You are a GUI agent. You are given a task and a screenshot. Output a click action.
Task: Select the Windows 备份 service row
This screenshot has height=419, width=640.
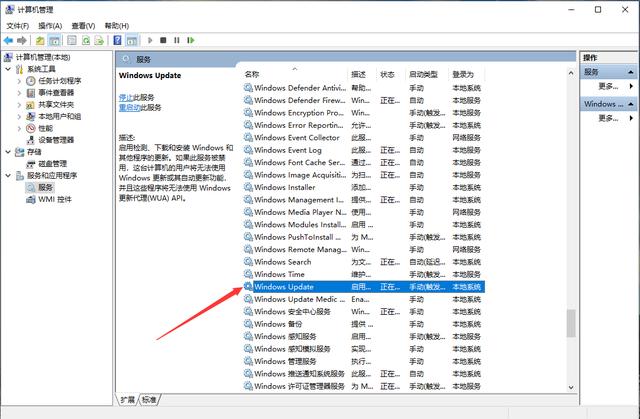coord(364,324)
